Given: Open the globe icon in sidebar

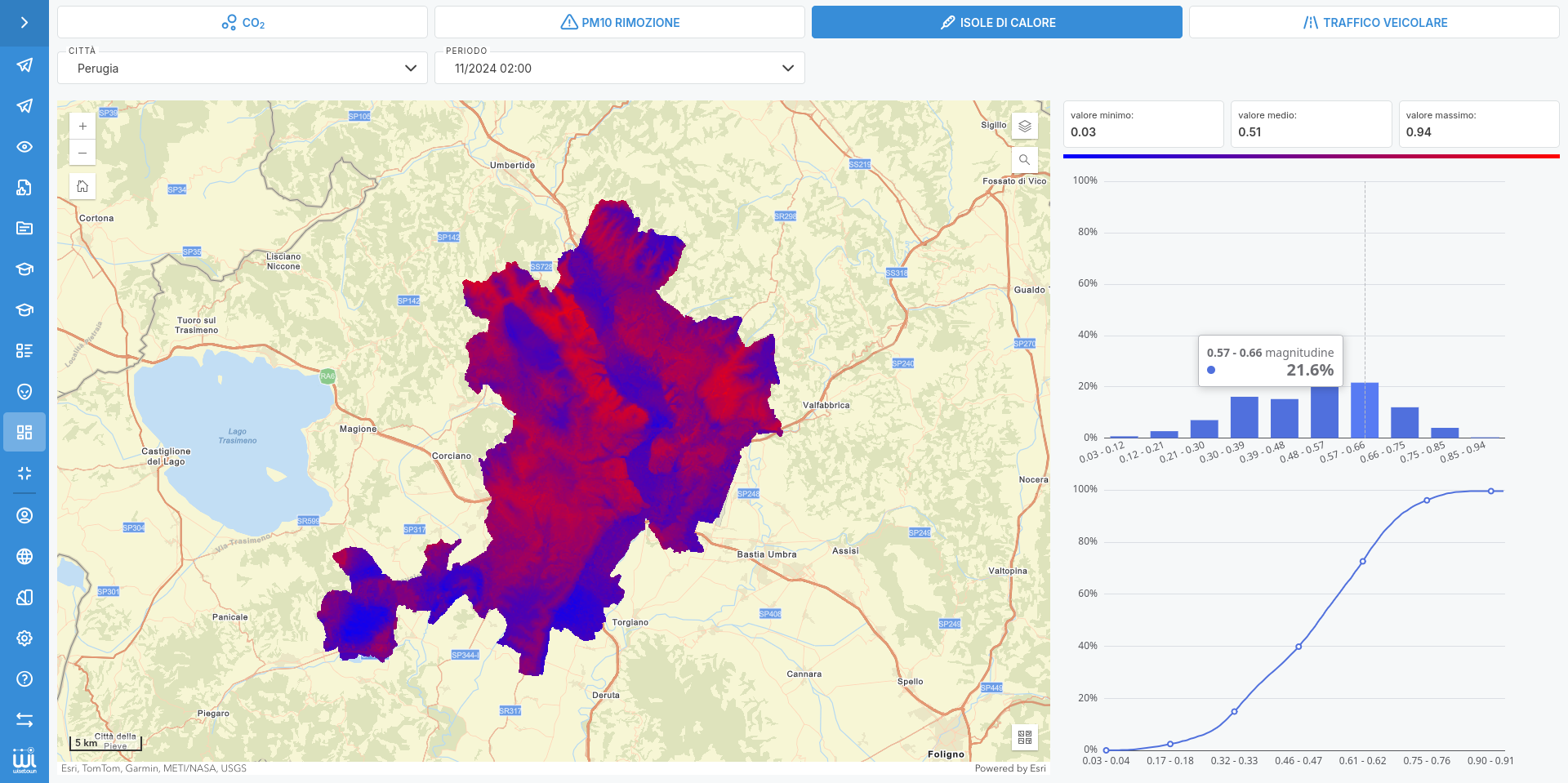Looking at the screenshot, I should (x=24, y=557).
